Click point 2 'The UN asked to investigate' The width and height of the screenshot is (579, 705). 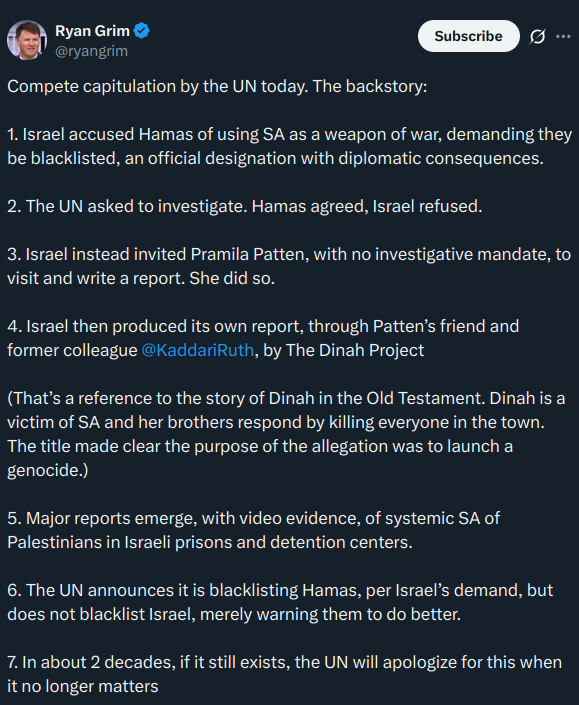click(245, 206)
